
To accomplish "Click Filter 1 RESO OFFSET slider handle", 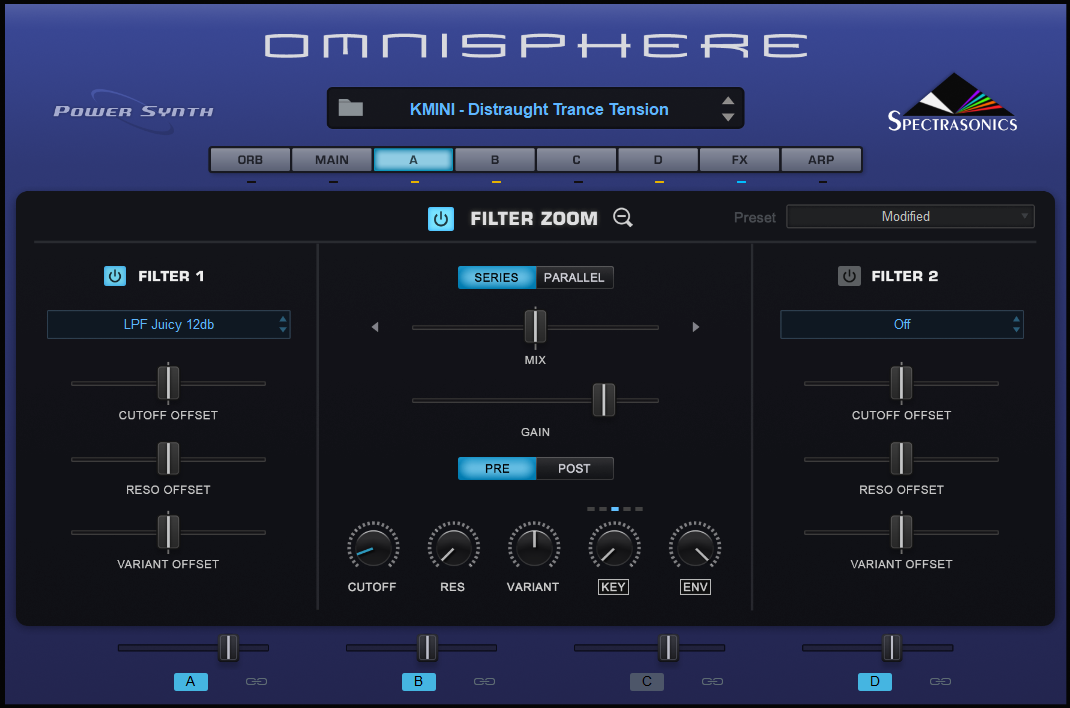I will tap(168, 458).
